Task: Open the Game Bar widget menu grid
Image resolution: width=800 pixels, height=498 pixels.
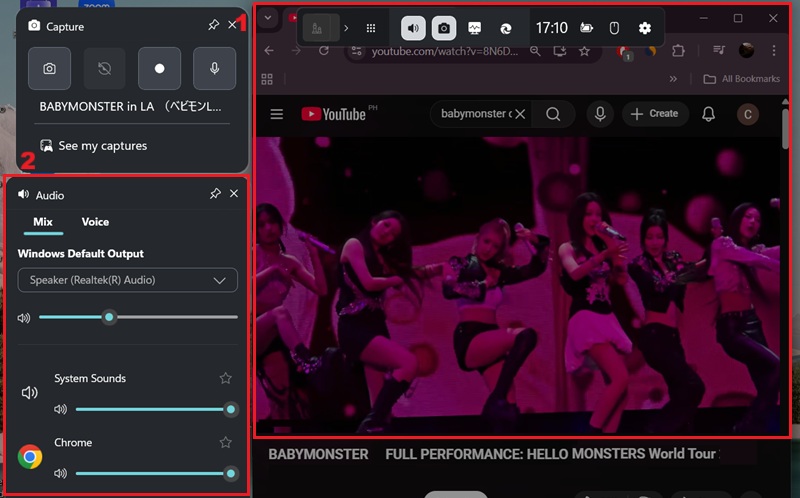Action: pos(371,28)
